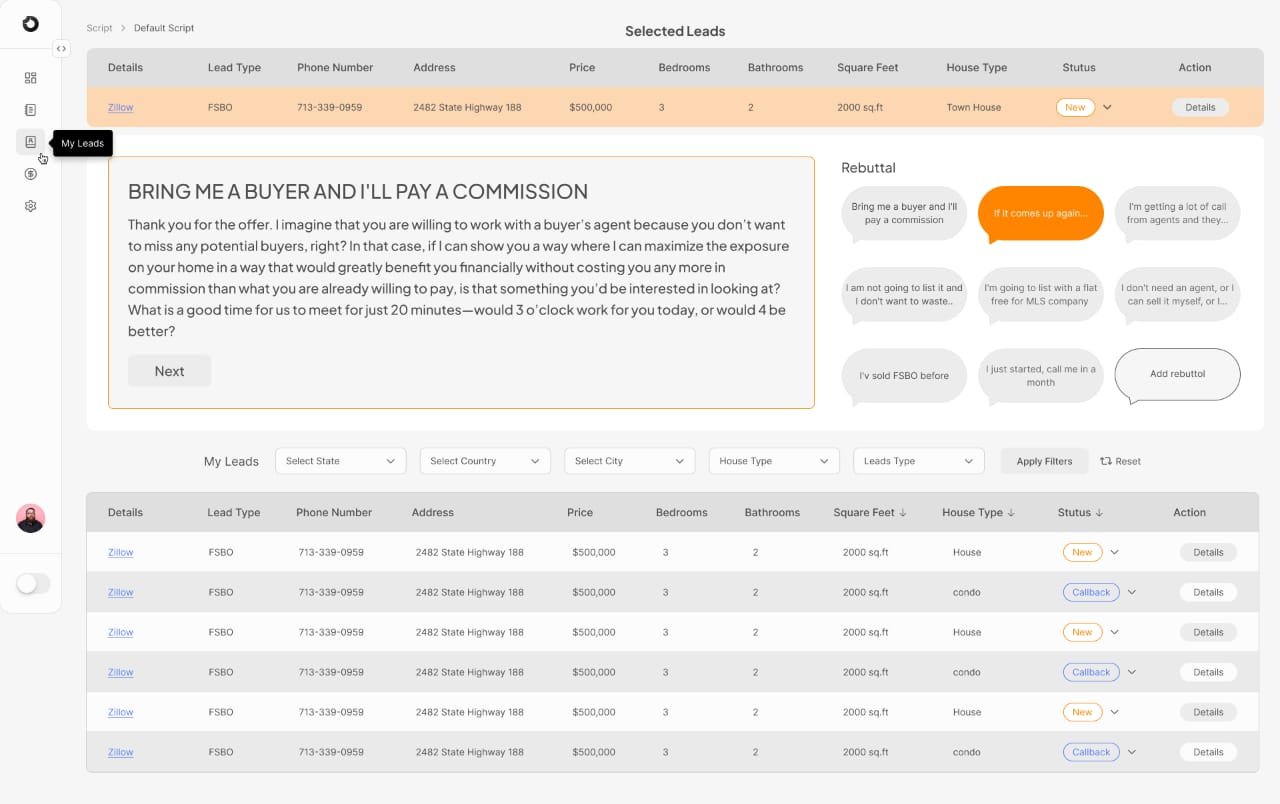Viewport: 1280px width, 804px height.
Task: Open the Leads Type filter dropdown
Action: (x=918, y=461)
